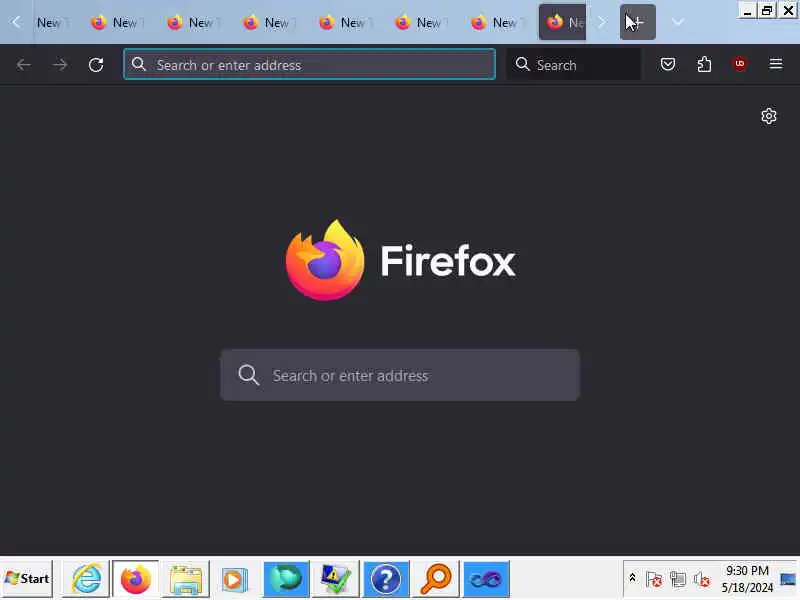Open the Firefox application menu
The height and width of the screenshot is (600, 800).
tap(776, 64)
